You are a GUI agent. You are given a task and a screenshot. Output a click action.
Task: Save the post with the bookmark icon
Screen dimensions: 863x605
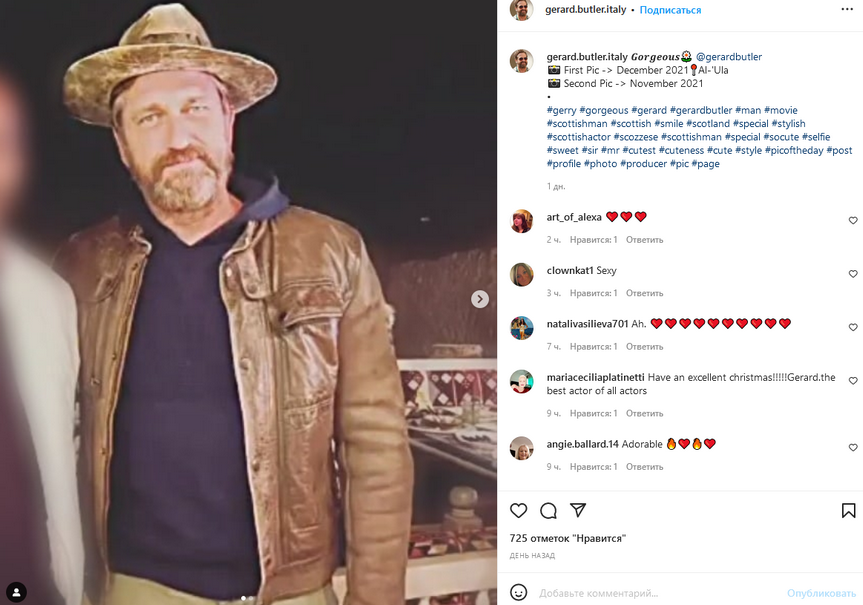tap(848, 511)
